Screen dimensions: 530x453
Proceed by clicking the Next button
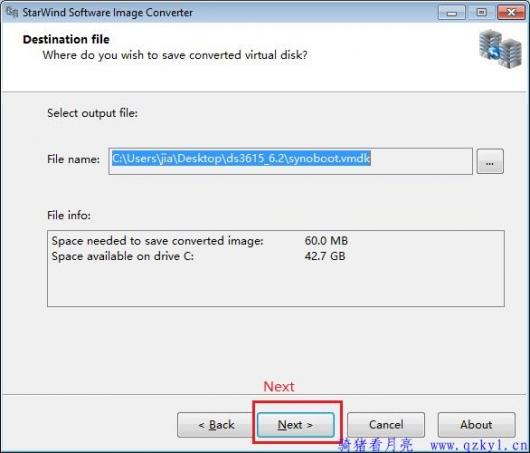[295, 425]
